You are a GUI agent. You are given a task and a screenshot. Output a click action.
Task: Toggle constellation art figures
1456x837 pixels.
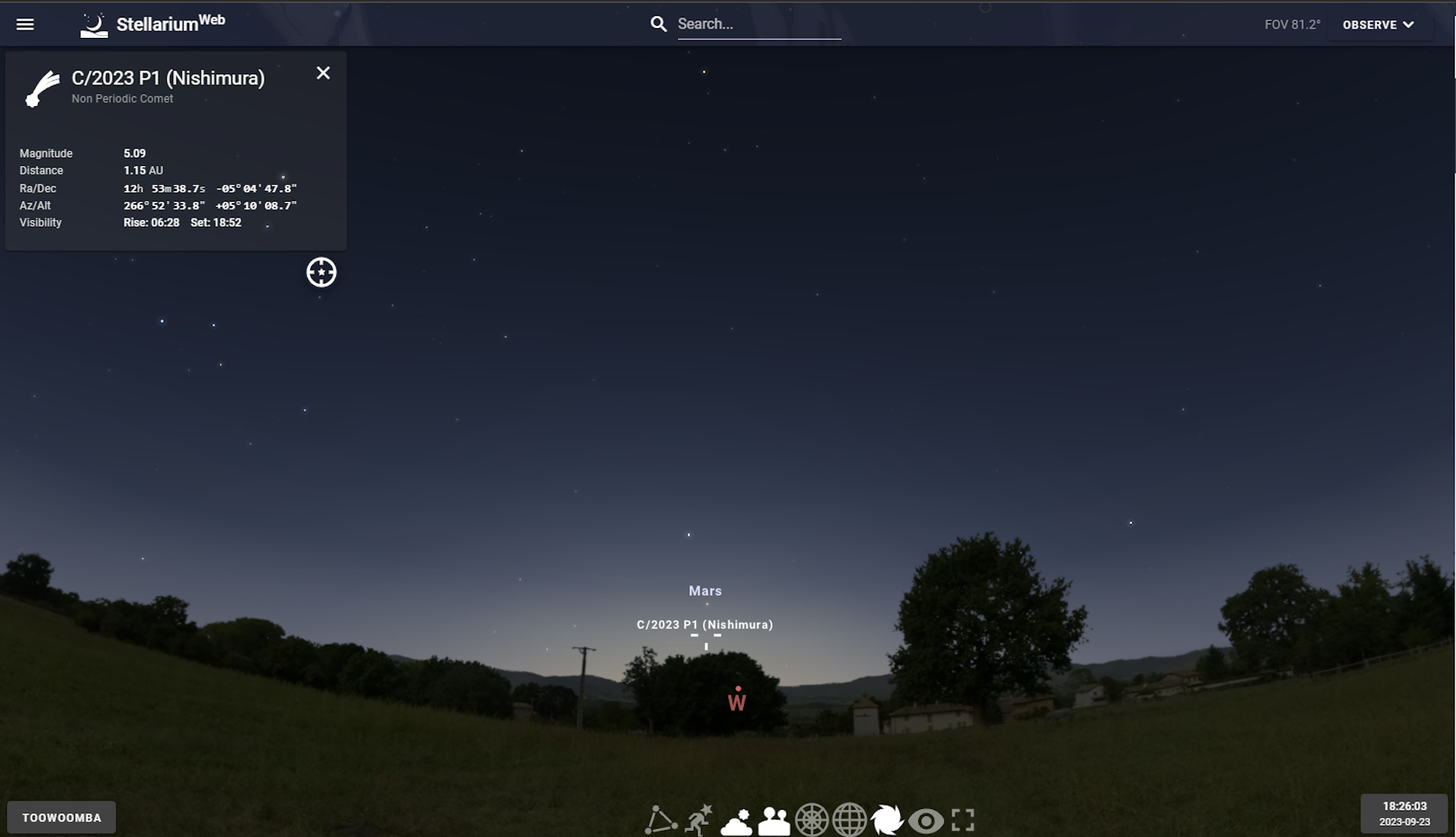pos(698,820)
